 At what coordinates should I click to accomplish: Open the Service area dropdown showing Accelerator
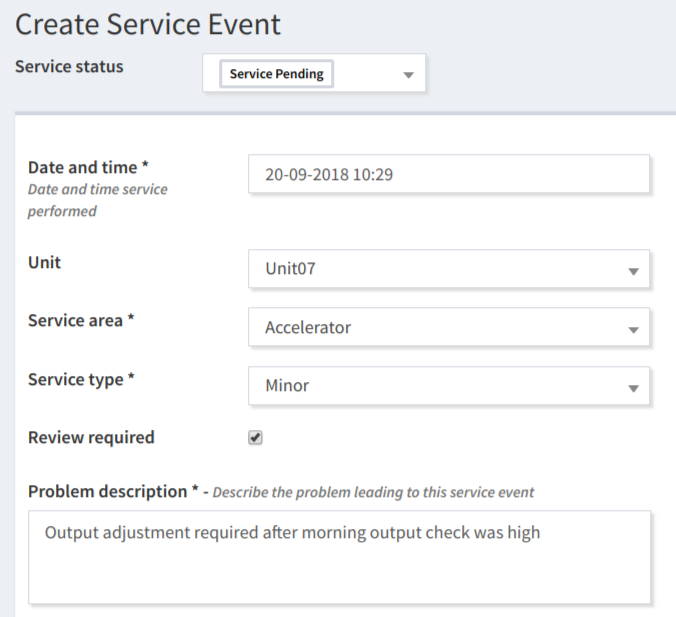point(449,327)
